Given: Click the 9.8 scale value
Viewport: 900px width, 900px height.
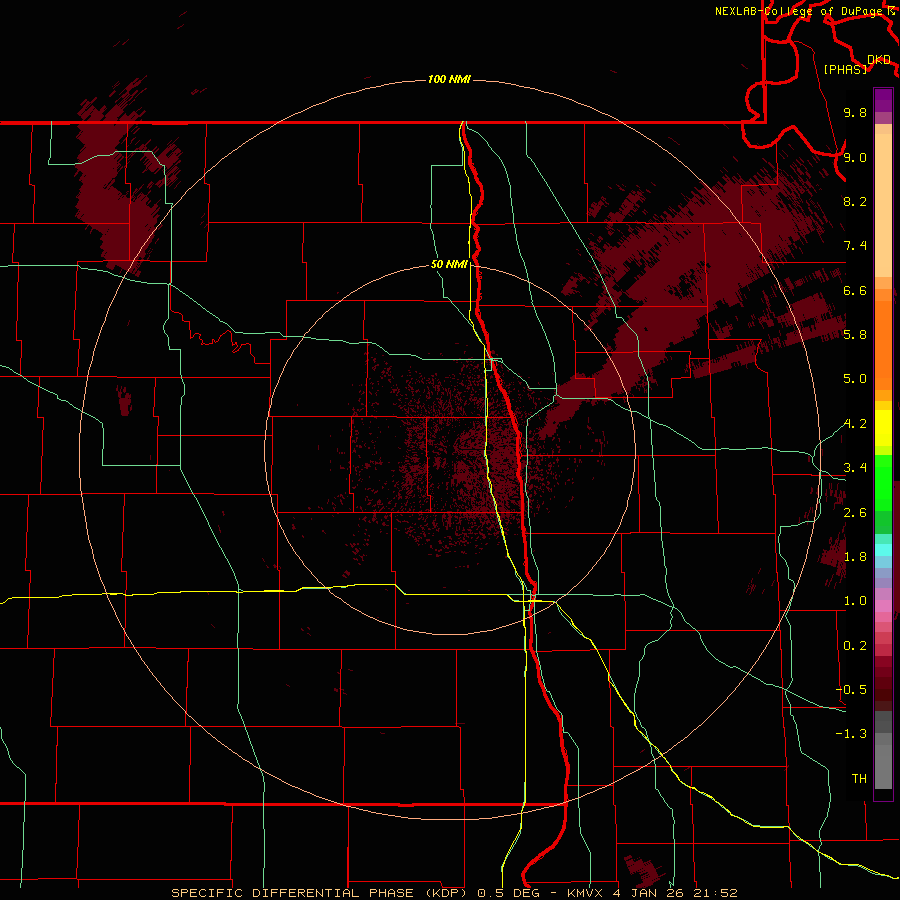Looking at the screenshot, I should [855, 112].
